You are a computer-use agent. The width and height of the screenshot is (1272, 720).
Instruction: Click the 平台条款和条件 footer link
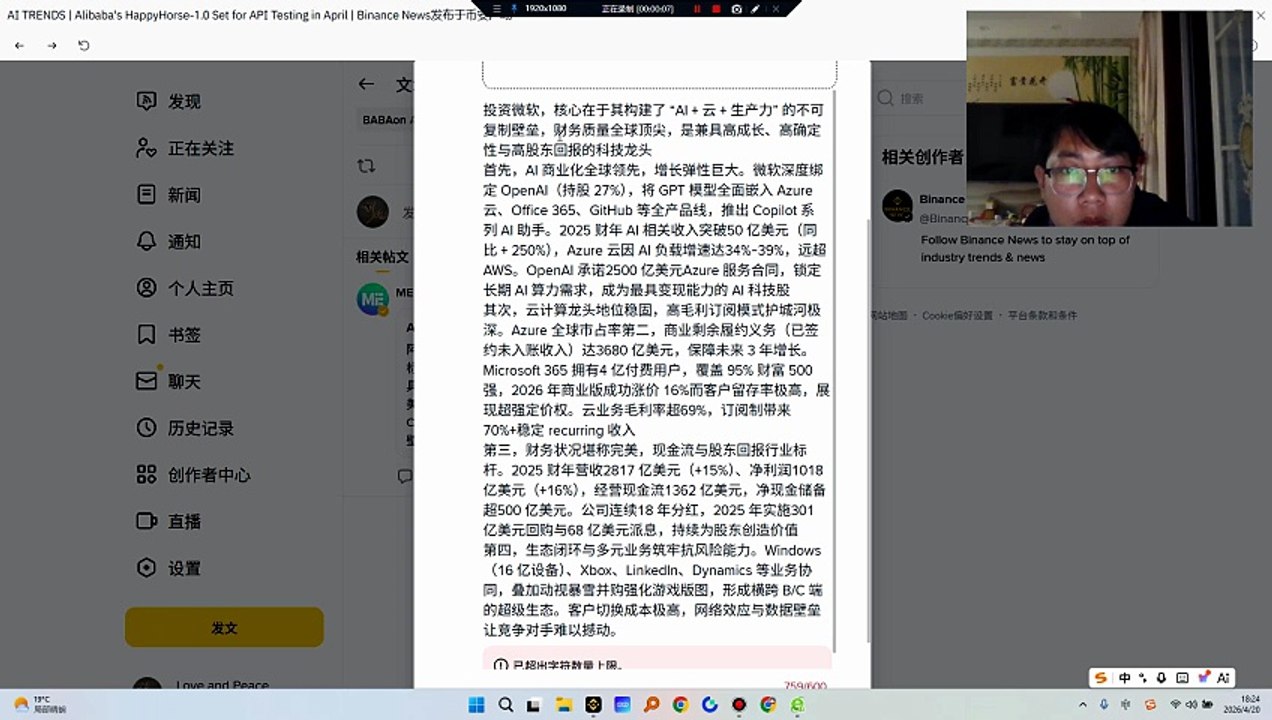pyautogui.click(x=1042, y=315)
